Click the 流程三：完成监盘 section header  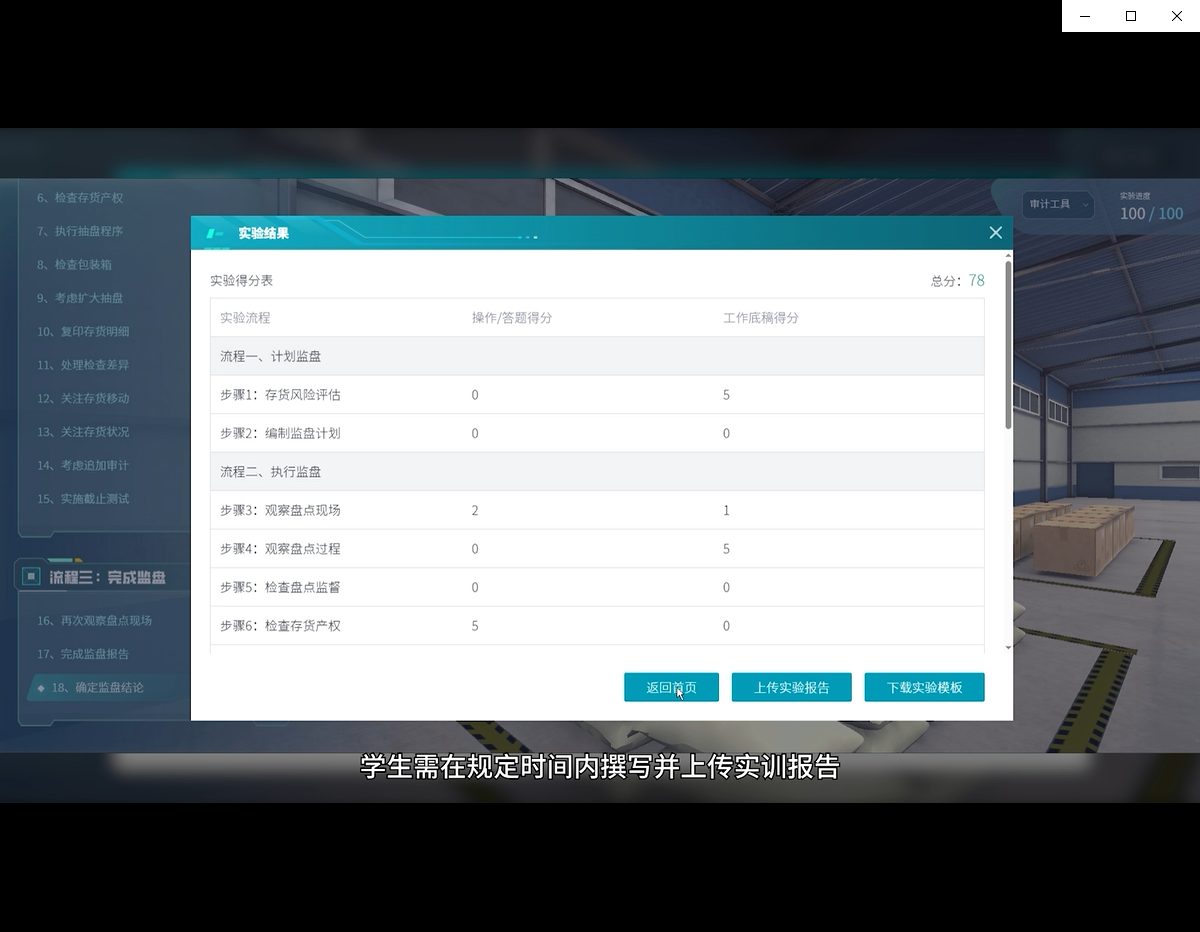pyautogui.click(x=107, y=577)
